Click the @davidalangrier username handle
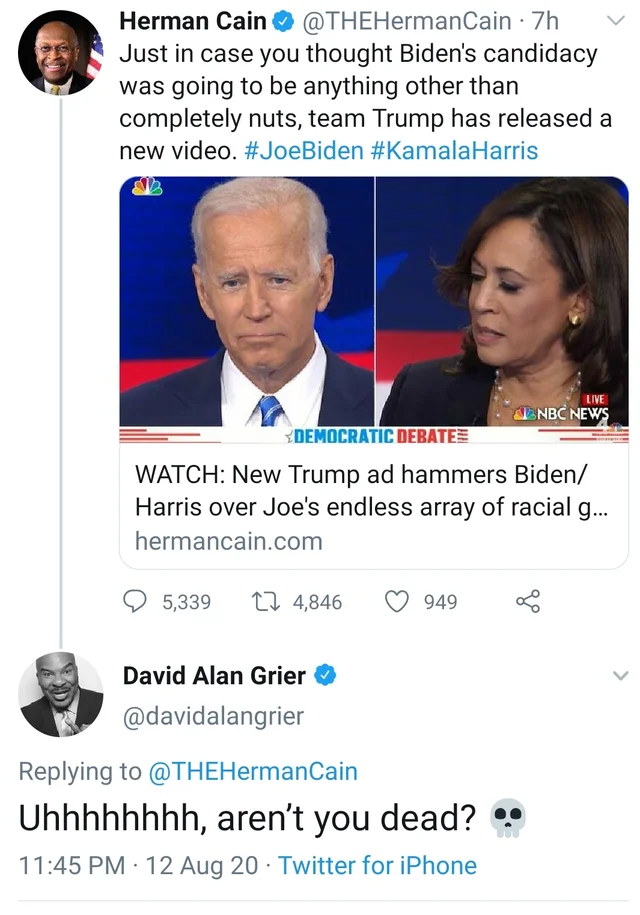The width and height of the screenshot is (640, 915). click(x=214, y=716)
